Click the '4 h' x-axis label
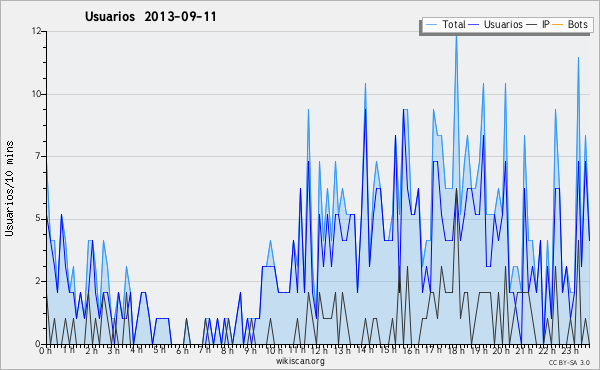 (137, 350)
